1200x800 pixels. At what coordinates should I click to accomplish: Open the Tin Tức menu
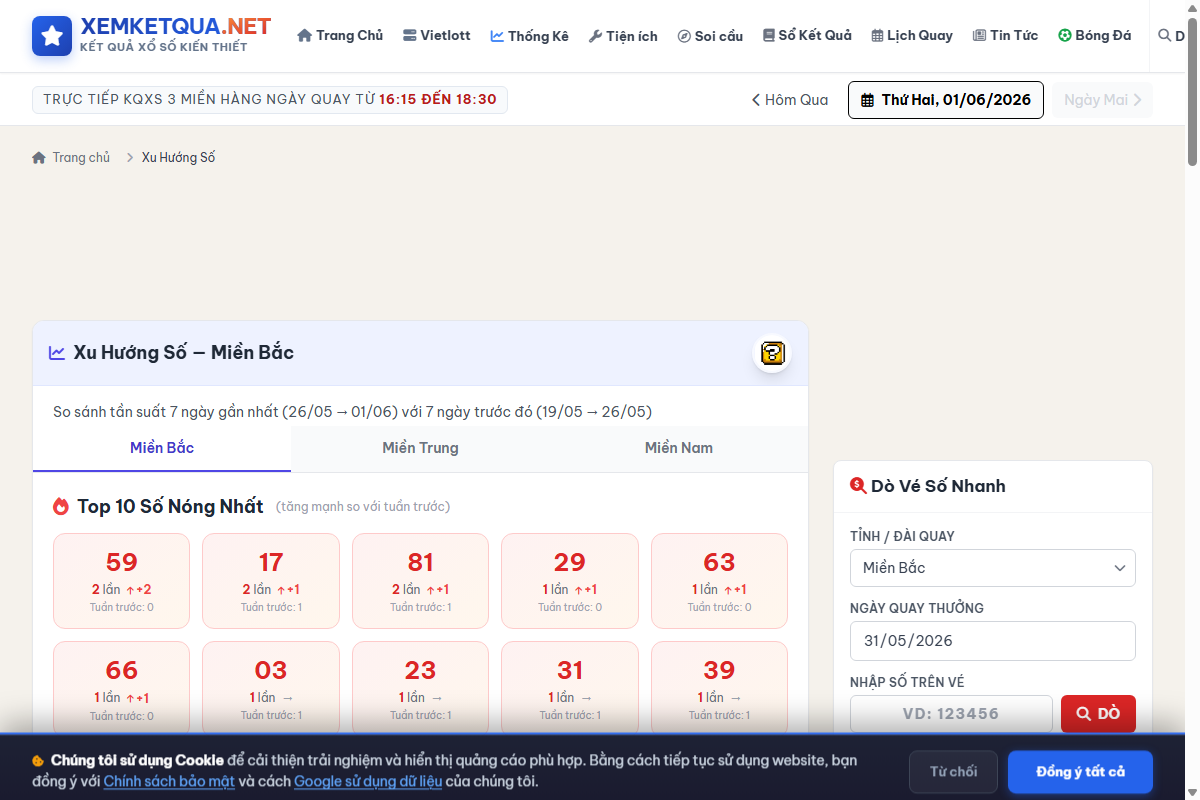[x=1005, y=35]
